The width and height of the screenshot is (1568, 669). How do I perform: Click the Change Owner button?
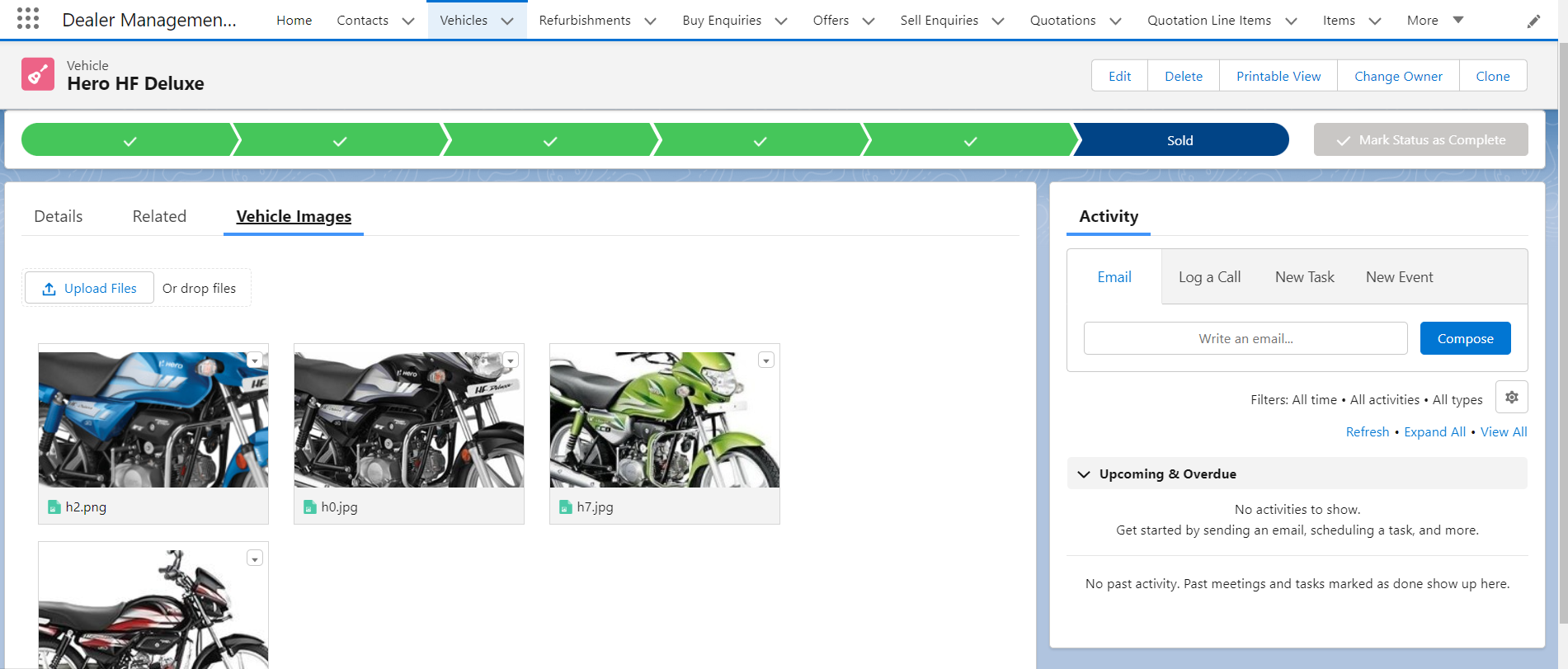(x=1398, y=76)
